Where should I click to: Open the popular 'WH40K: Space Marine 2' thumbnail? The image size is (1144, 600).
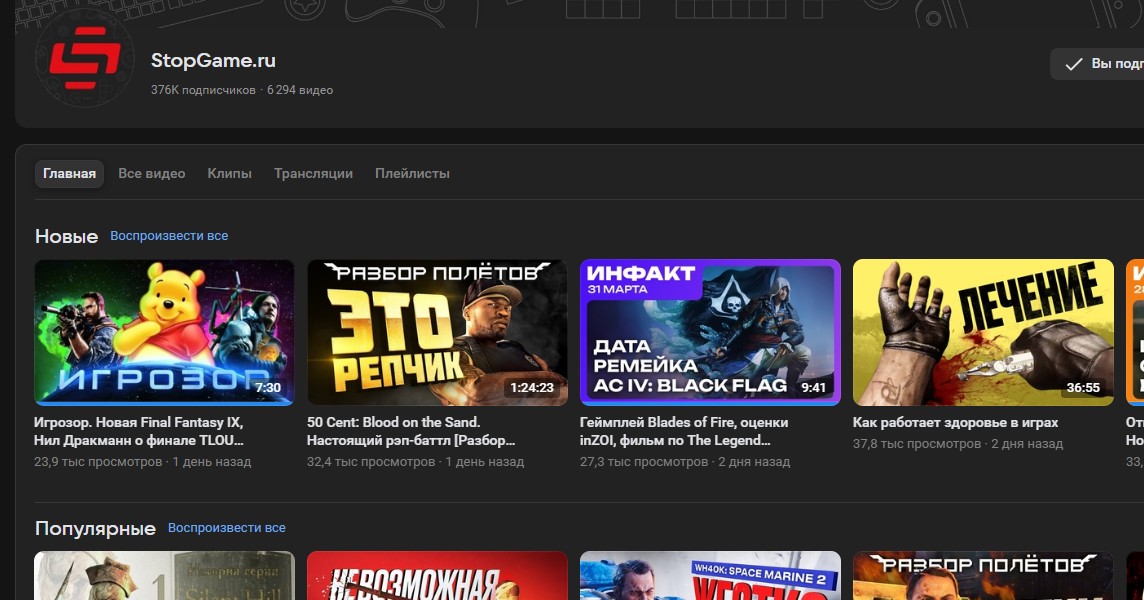pyautogui.click(x=710, y=576)
